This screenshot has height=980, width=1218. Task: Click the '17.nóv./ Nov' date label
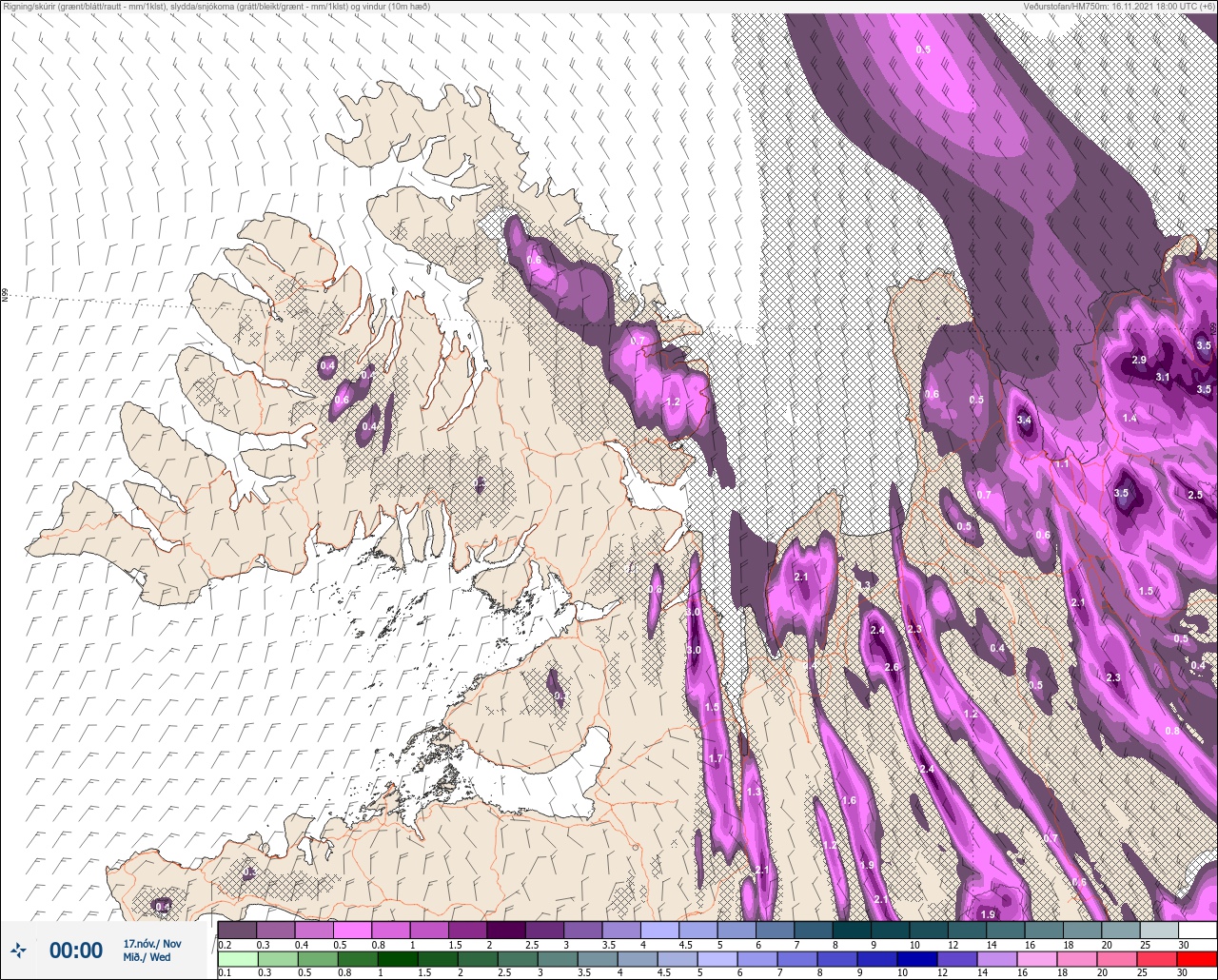click(x=152, y=943)
